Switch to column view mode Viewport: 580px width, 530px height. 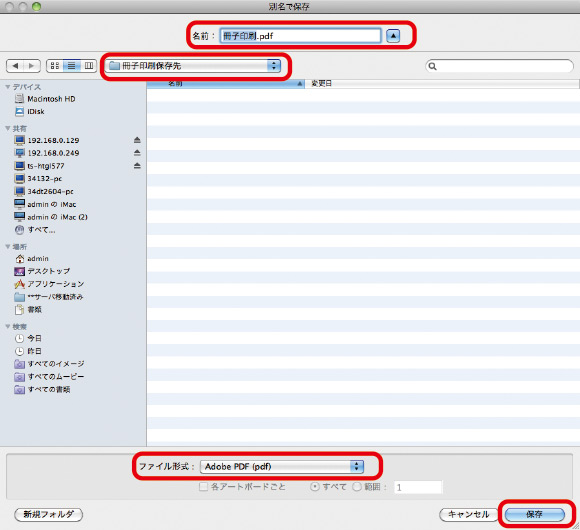tap(89, 66)
